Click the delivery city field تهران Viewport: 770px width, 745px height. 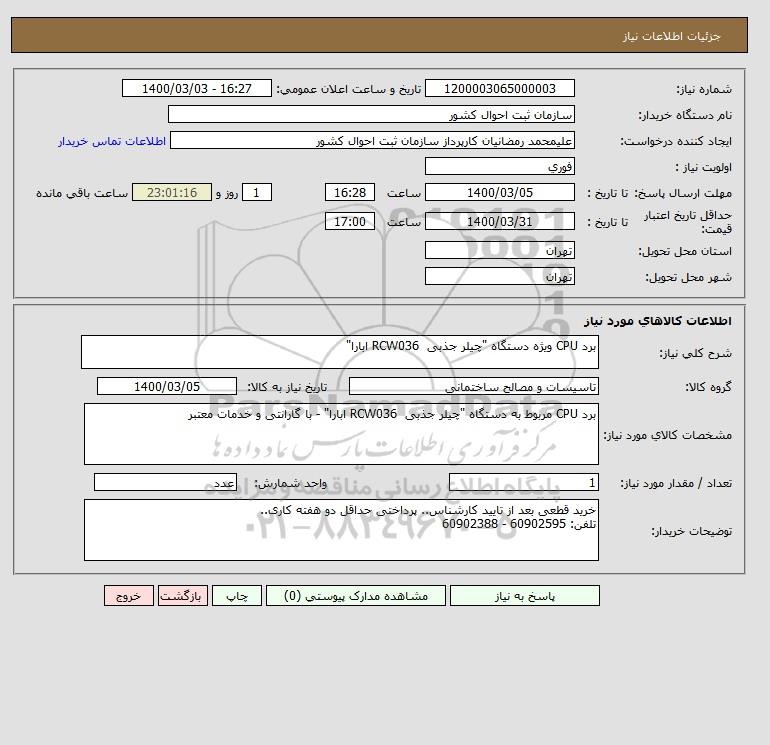[499, 276]
